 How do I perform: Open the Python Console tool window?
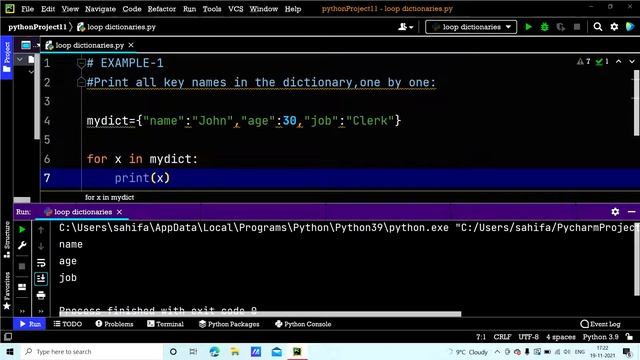(x=303, y=324)
